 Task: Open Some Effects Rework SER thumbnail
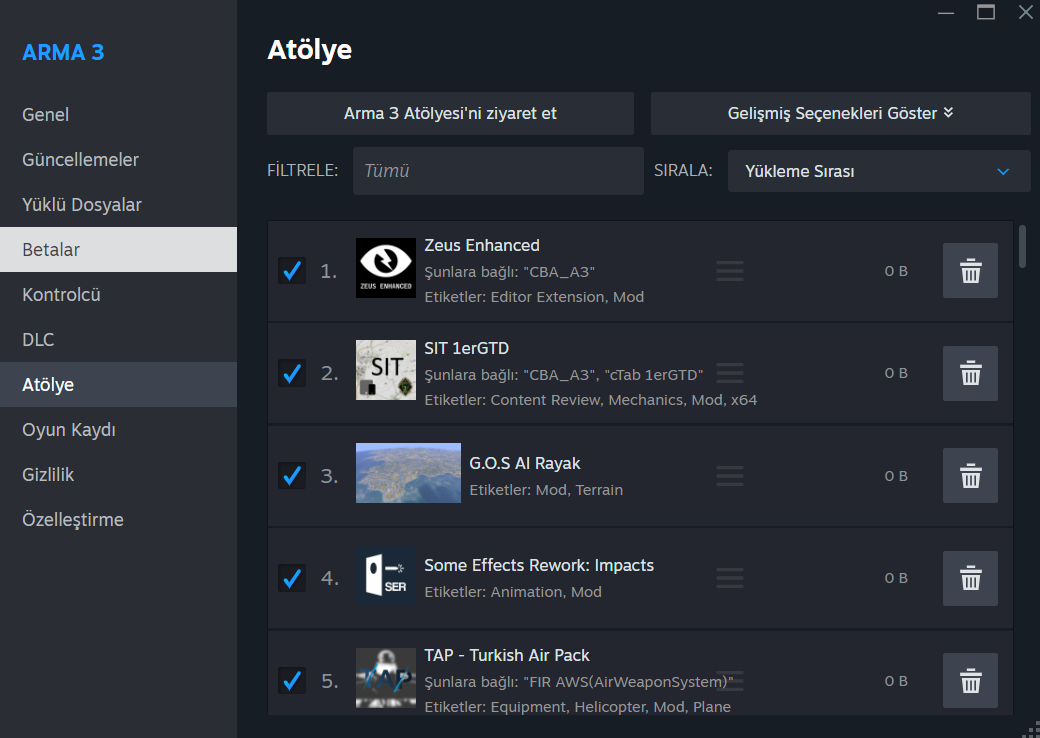(386, 575)
